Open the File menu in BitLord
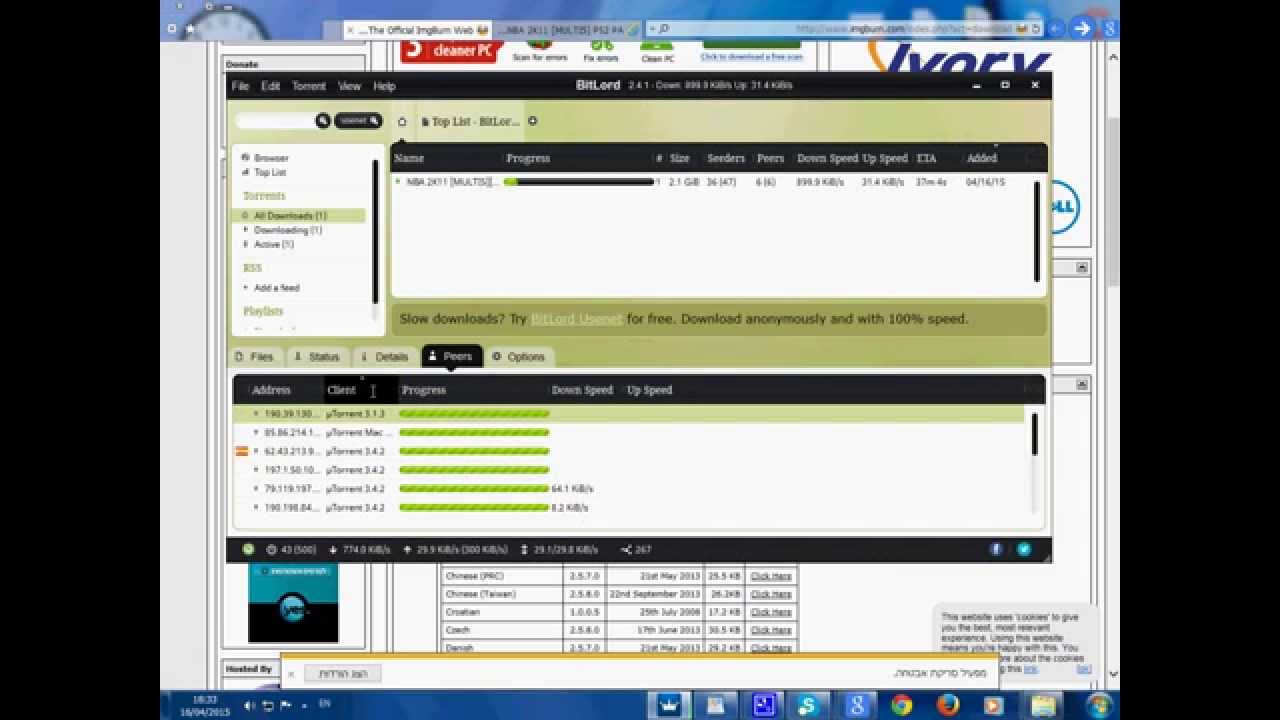Image resolution: width=1280 pixels, height=720 pixels. [240, 86]
